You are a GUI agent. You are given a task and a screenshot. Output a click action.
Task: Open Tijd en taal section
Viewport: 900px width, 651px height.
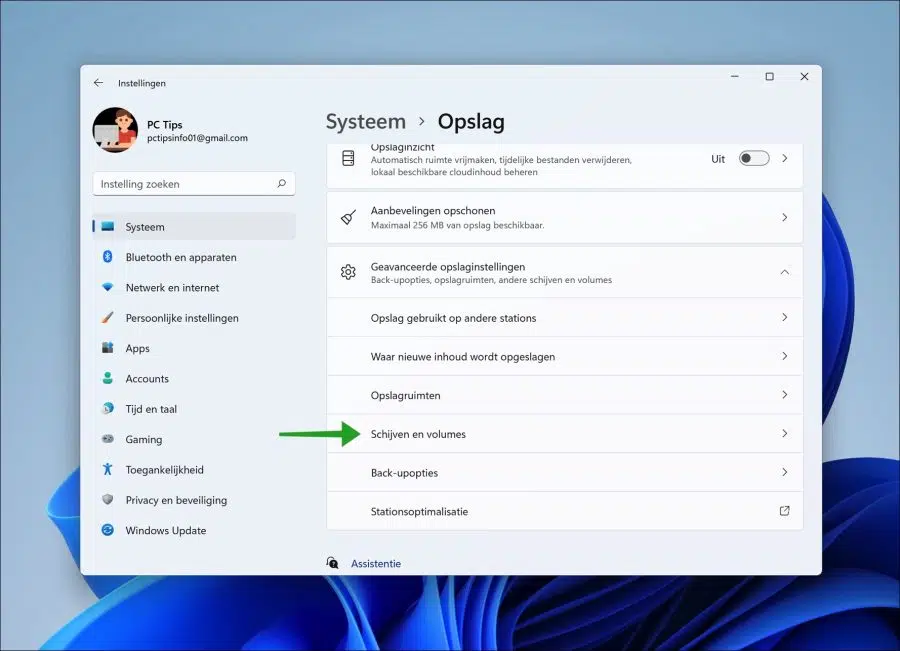pos(194,409)
